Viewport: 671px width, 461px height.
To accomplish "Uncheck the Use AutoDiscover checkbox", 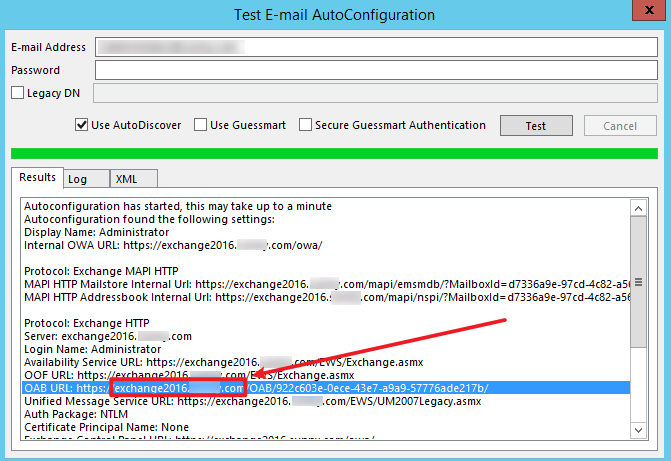I will (x=81, y=125).
